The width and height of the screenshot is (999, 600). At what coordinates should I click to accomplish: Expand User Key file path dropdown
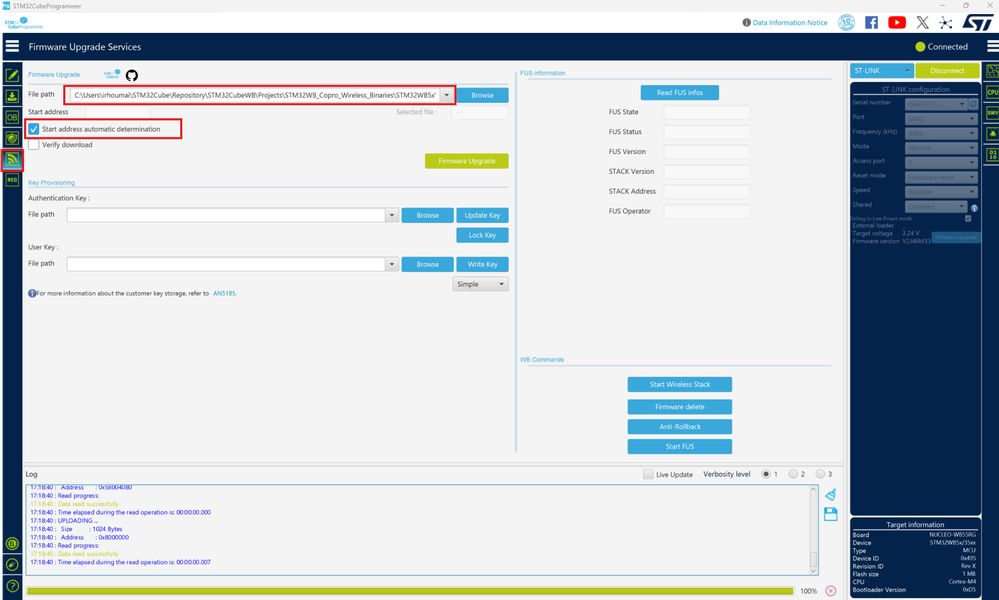(x=392, y=264)
